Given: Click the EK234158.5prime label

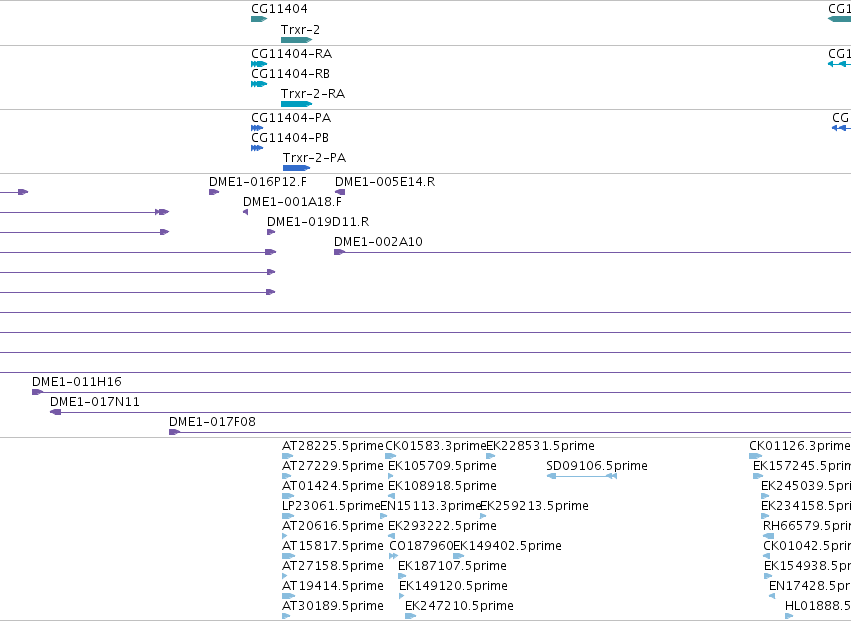Looking at the screenshot, I should tap(806, 506).
